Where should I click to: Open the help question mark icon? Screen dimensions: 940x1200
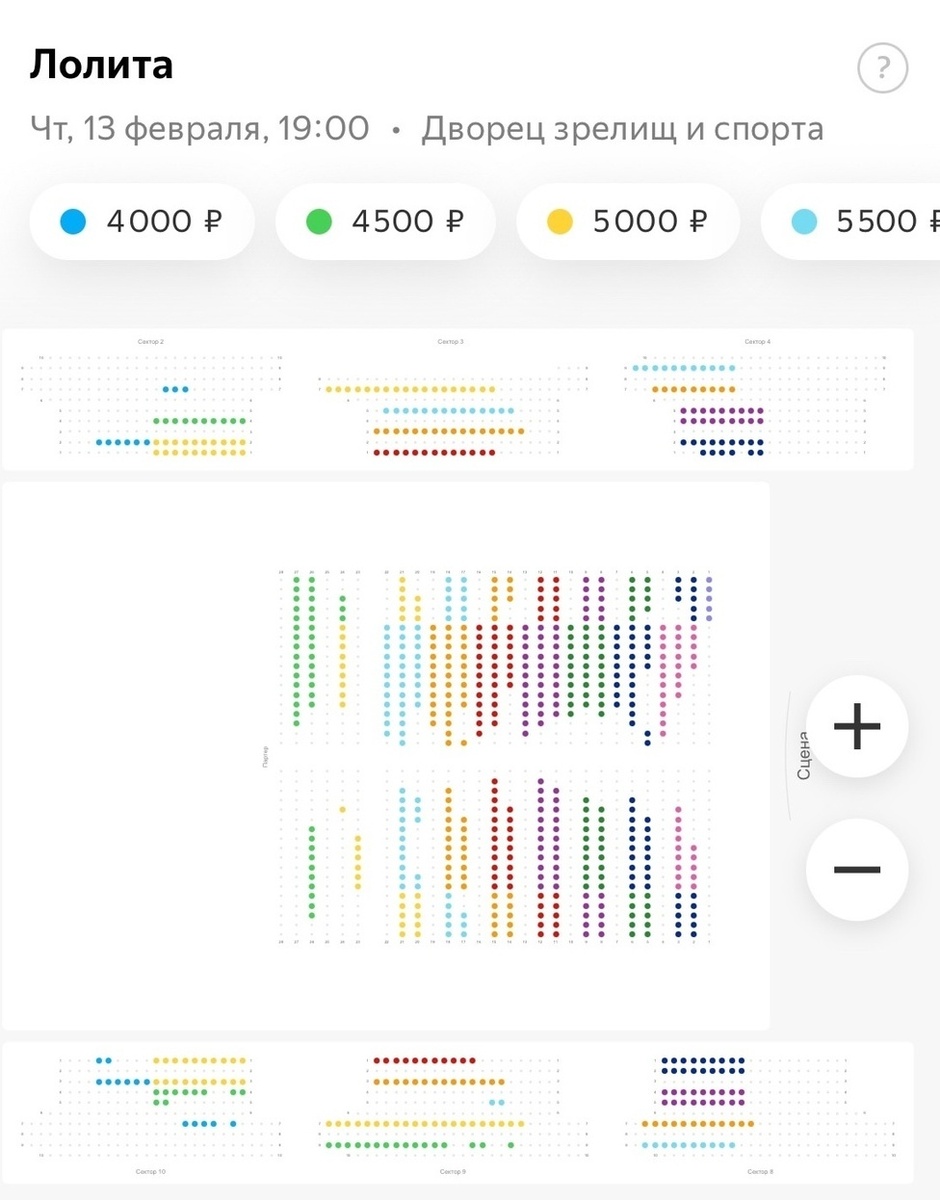pyautogui.click(x=882, y=68)
